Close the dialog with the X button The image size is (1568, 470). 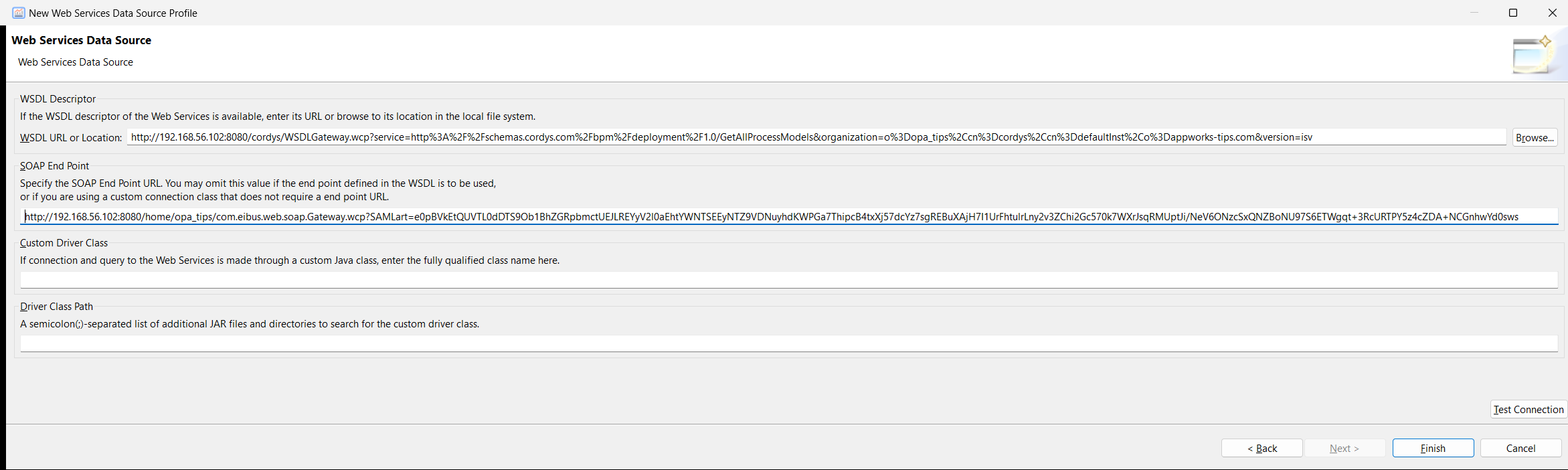click(1552, 13)
